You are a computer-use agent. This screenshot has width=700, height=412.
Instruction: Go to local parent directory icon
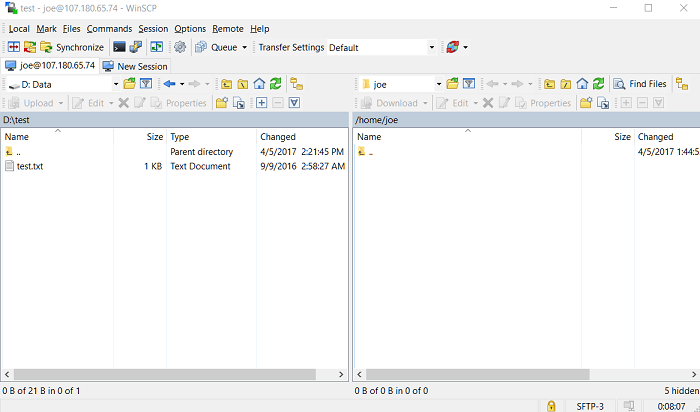tap(227, 84)
